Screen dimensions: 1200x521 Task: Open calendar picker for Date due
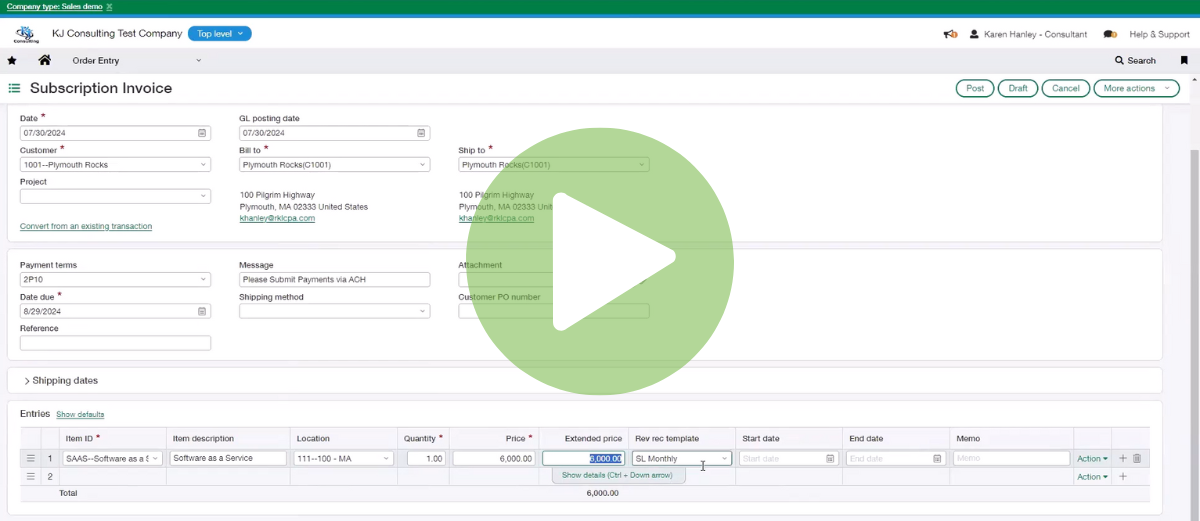pos(202,312)
